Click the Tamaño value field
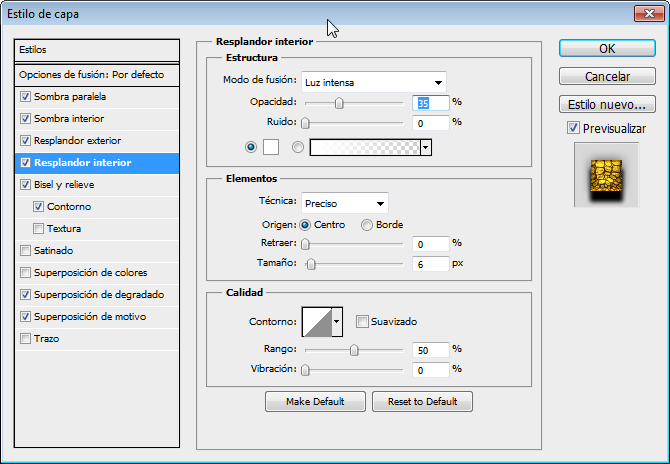The width and height of the screenshot is (670, 464). pos(431,264)
